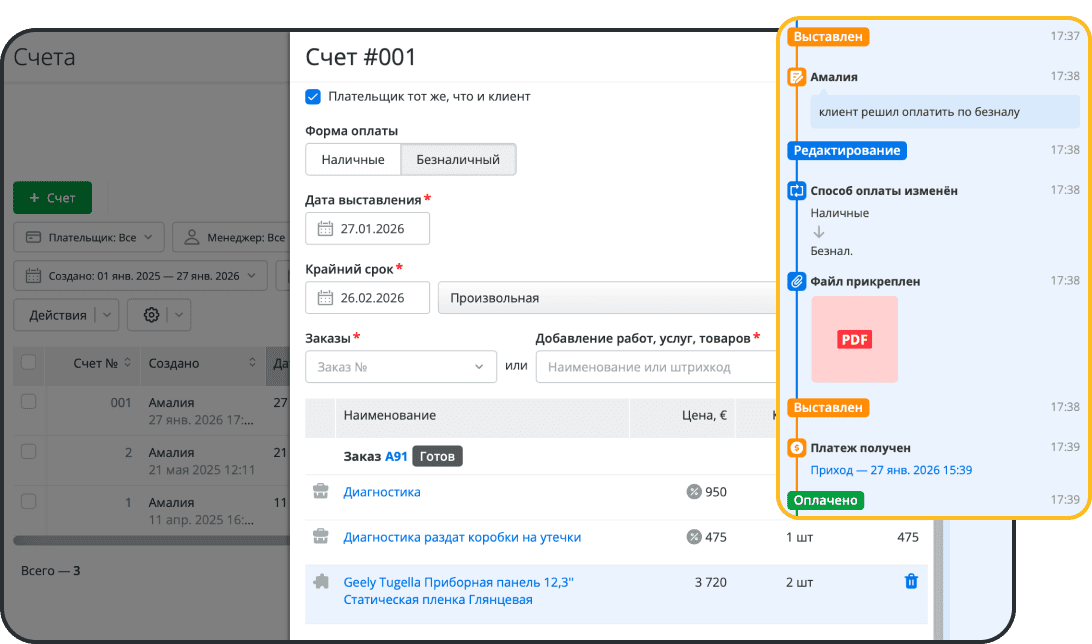The height and width of the screenshot is (644, 1092).
Task: Click the trash icon on Geely Tugella row
Action: pos(910,581)
